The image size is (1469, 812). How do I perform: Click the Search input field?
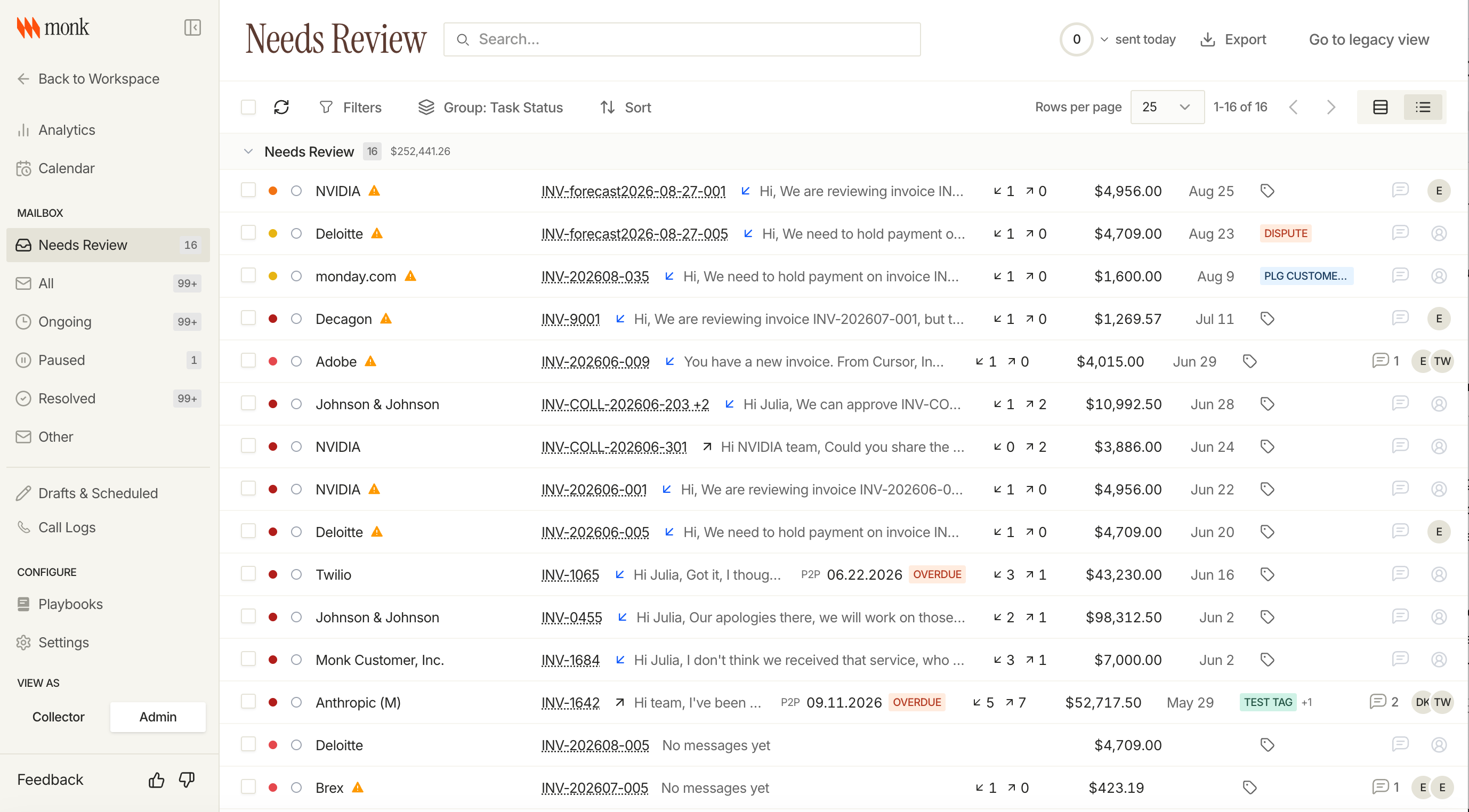tap(682, 39)
